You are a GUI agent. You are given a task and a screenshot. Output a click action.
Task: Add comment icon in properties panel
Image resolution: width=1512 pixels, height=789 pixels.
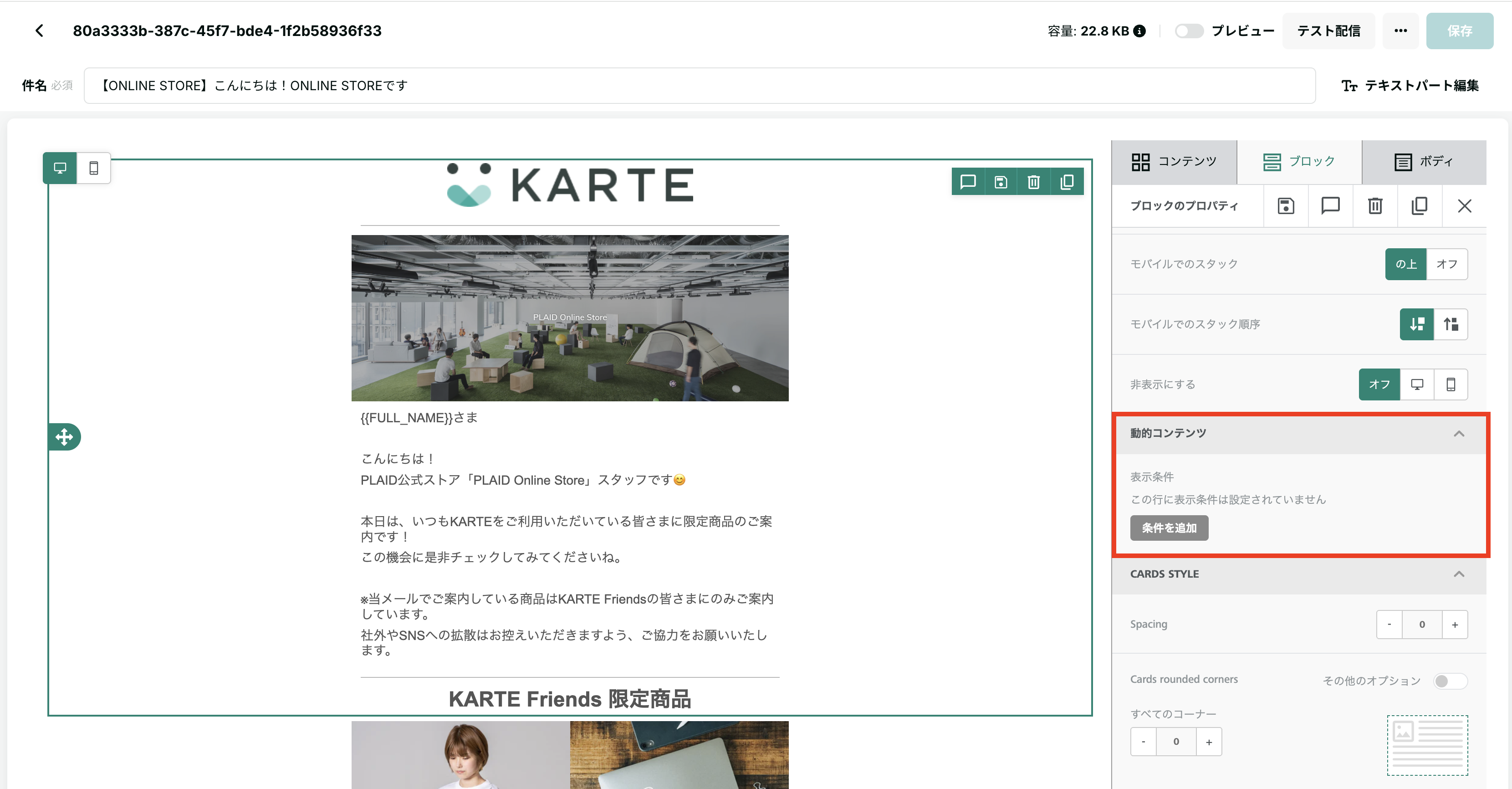tap(1330, 206)
